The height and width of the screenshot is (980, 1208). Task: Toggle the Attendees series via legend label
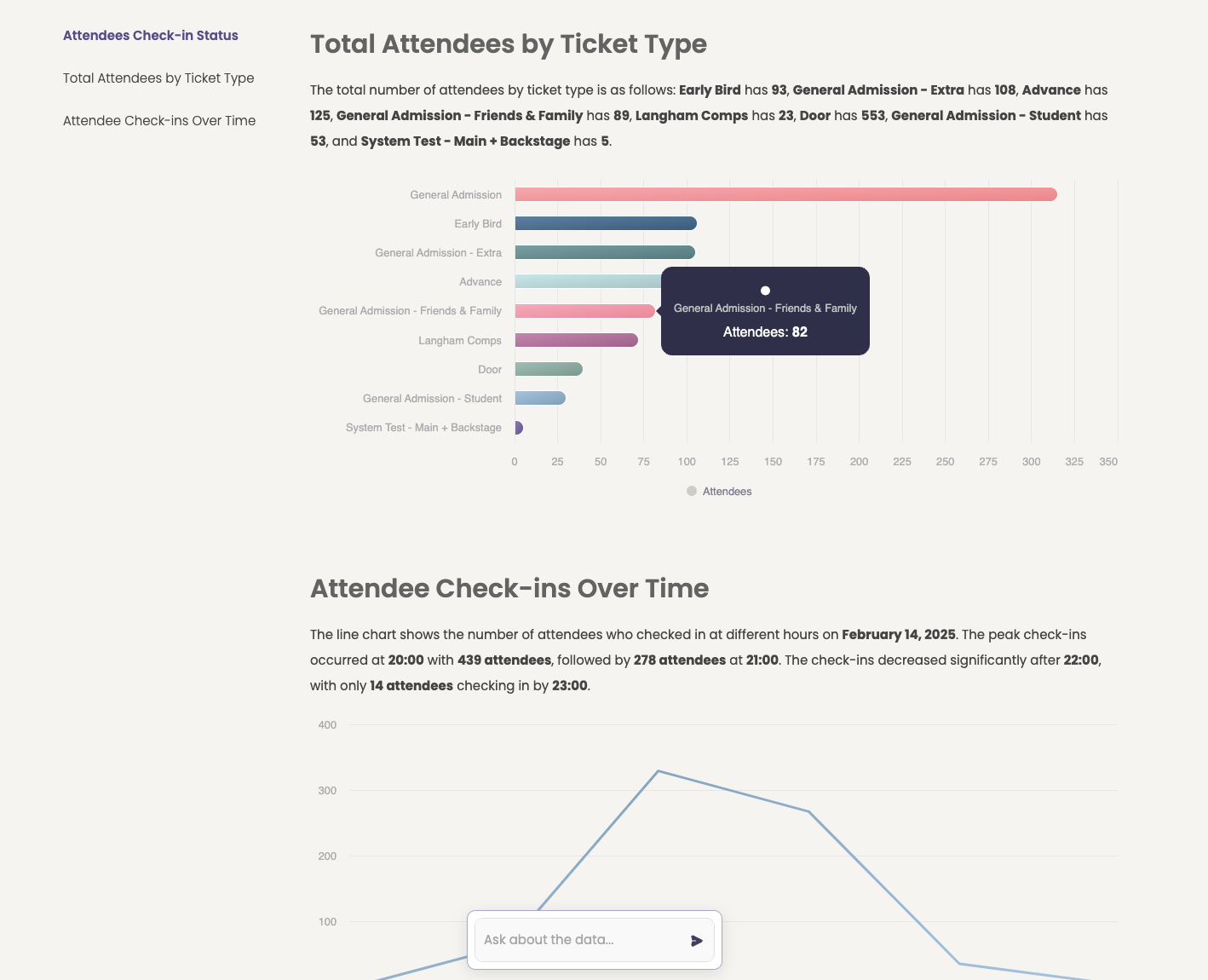[727, 491]
